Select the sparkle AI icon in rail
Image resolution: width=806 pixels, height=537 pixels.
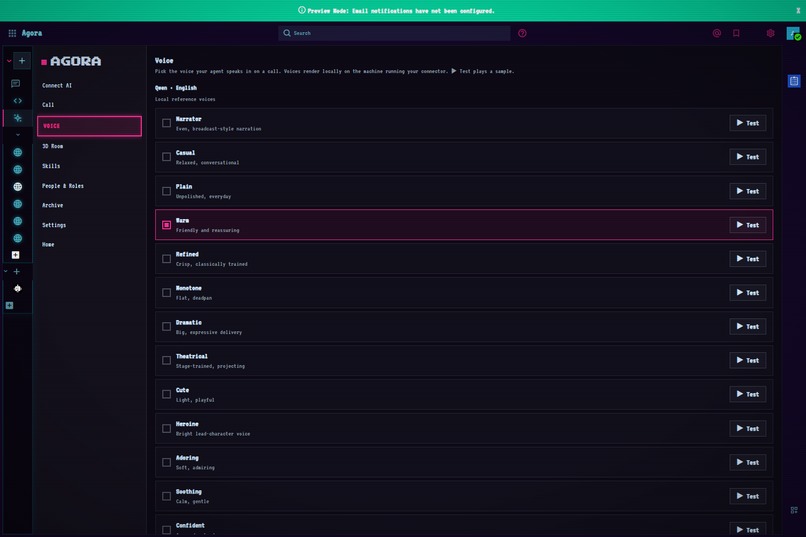click(17, 118)
